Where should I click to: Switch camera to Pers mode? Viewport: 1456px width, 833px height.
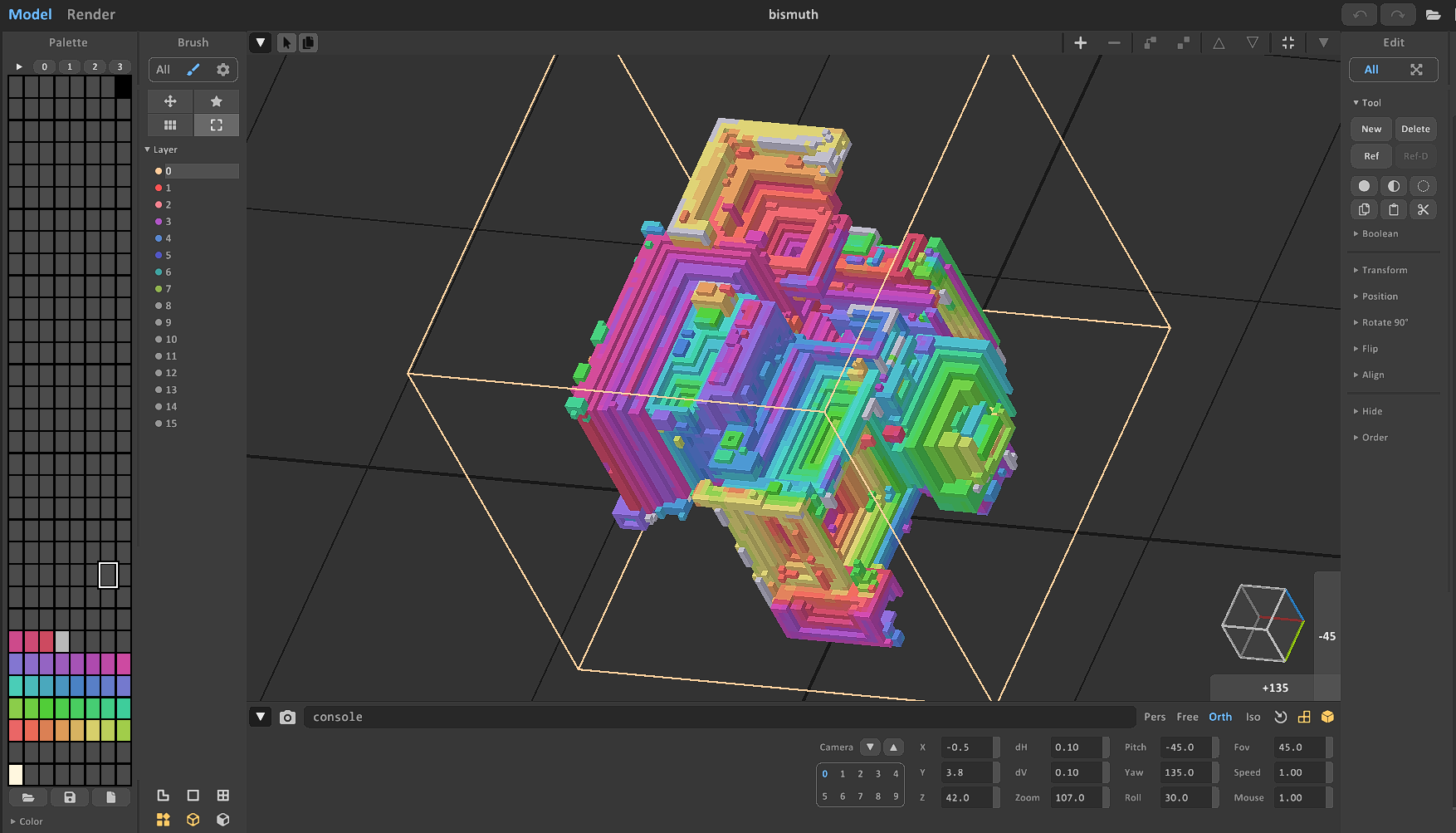tap(1155, 717)
